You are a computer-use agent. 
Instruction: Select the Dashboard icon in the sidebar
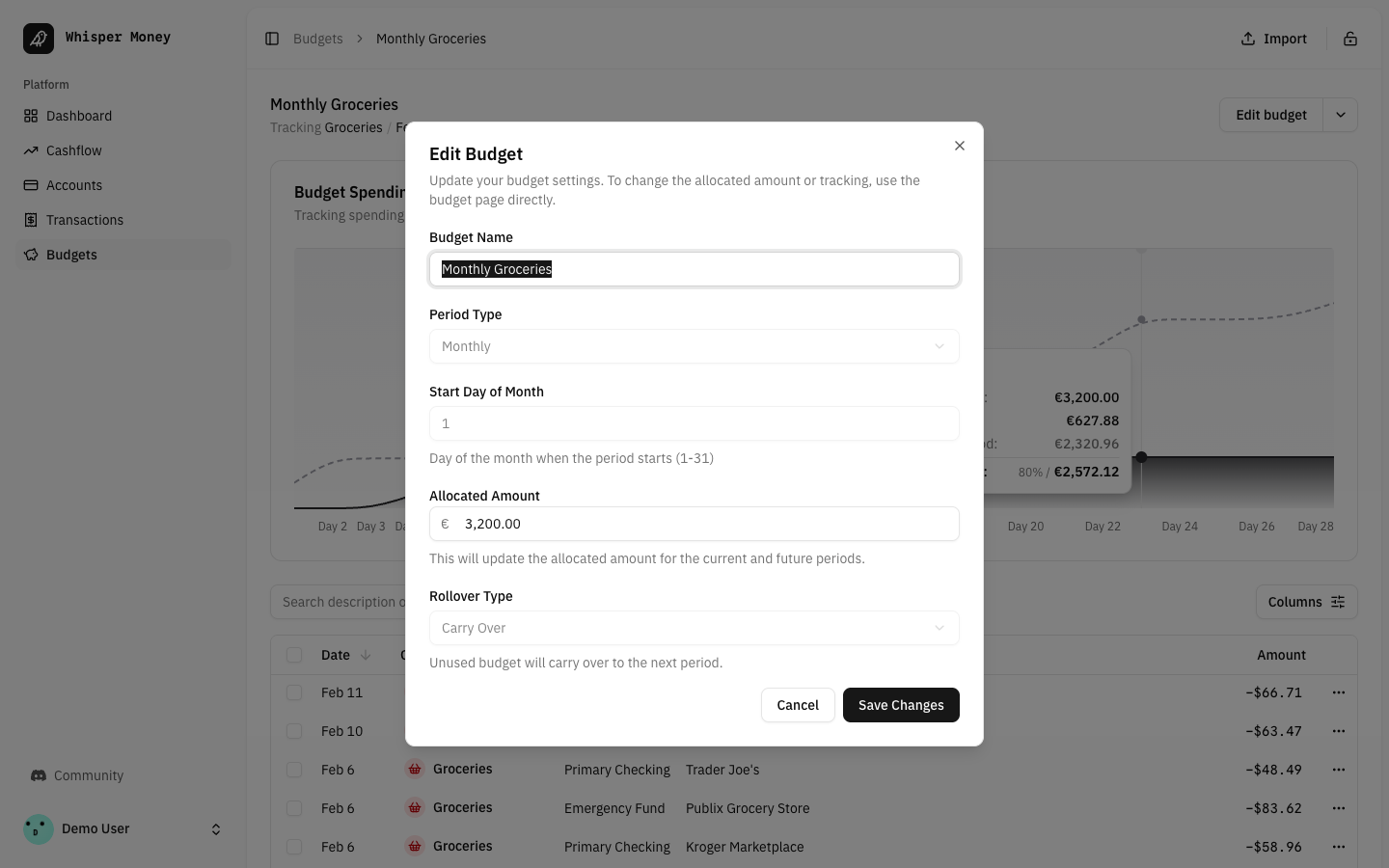(32, 116)
